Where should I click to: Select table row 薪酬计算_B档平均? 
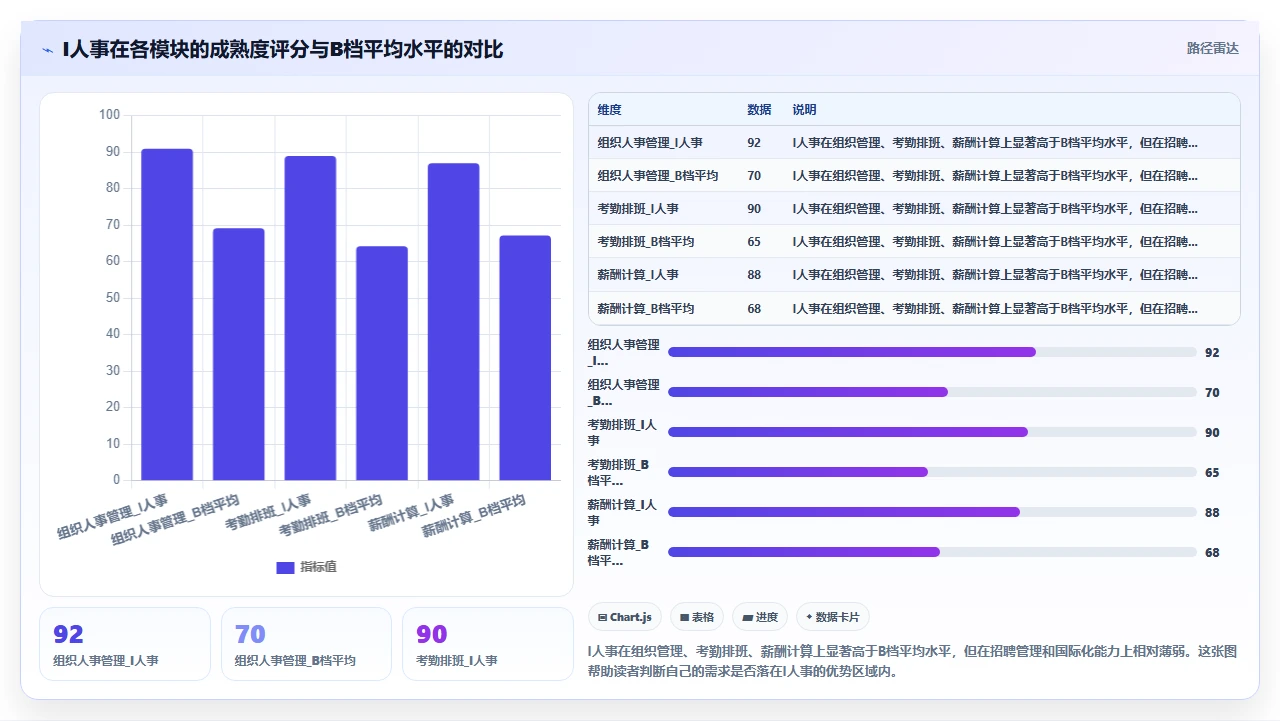[x=914, y=308]
